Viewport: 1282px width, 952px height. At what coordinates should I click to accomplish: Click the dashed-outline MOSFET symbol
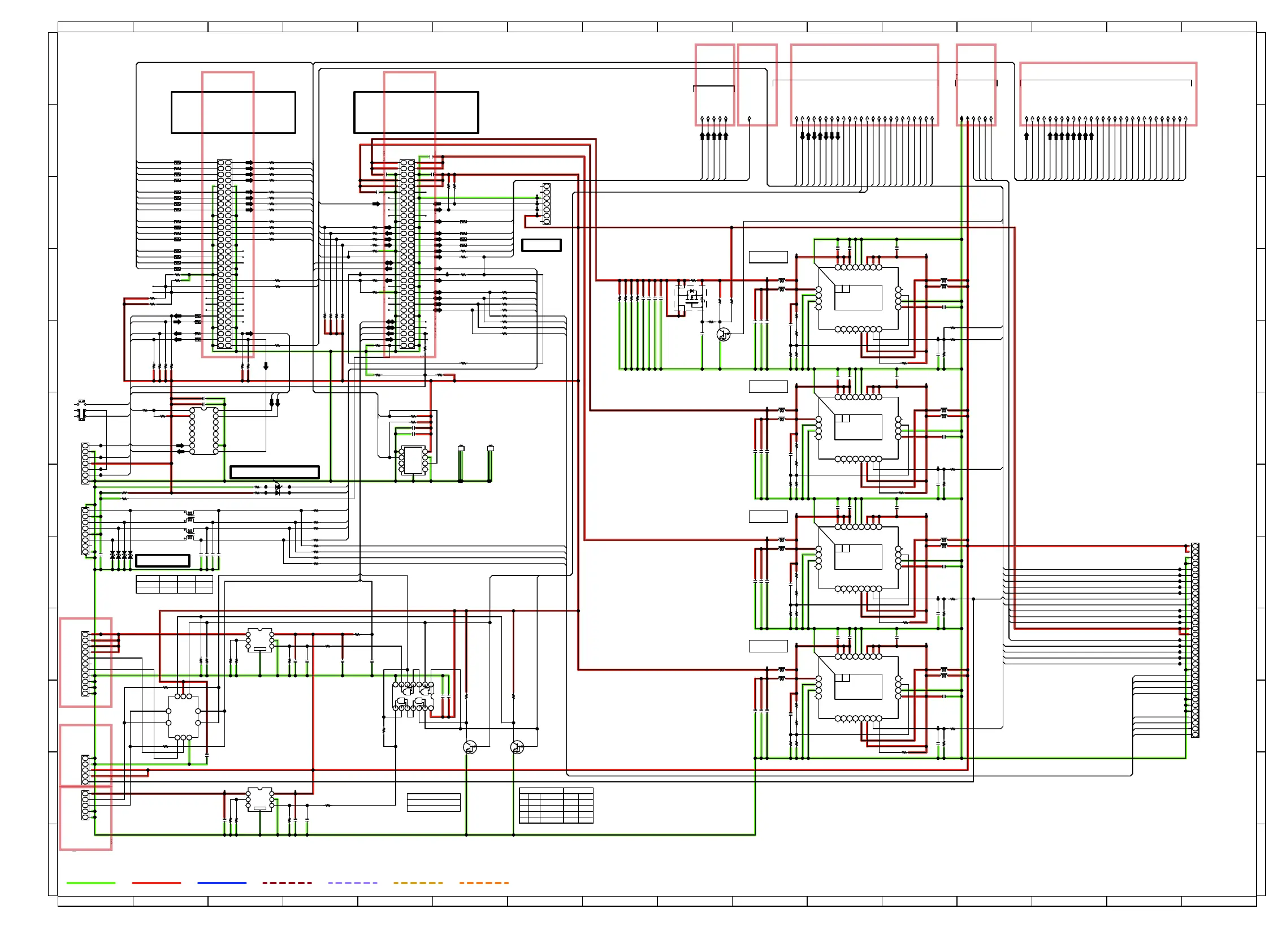690,297
